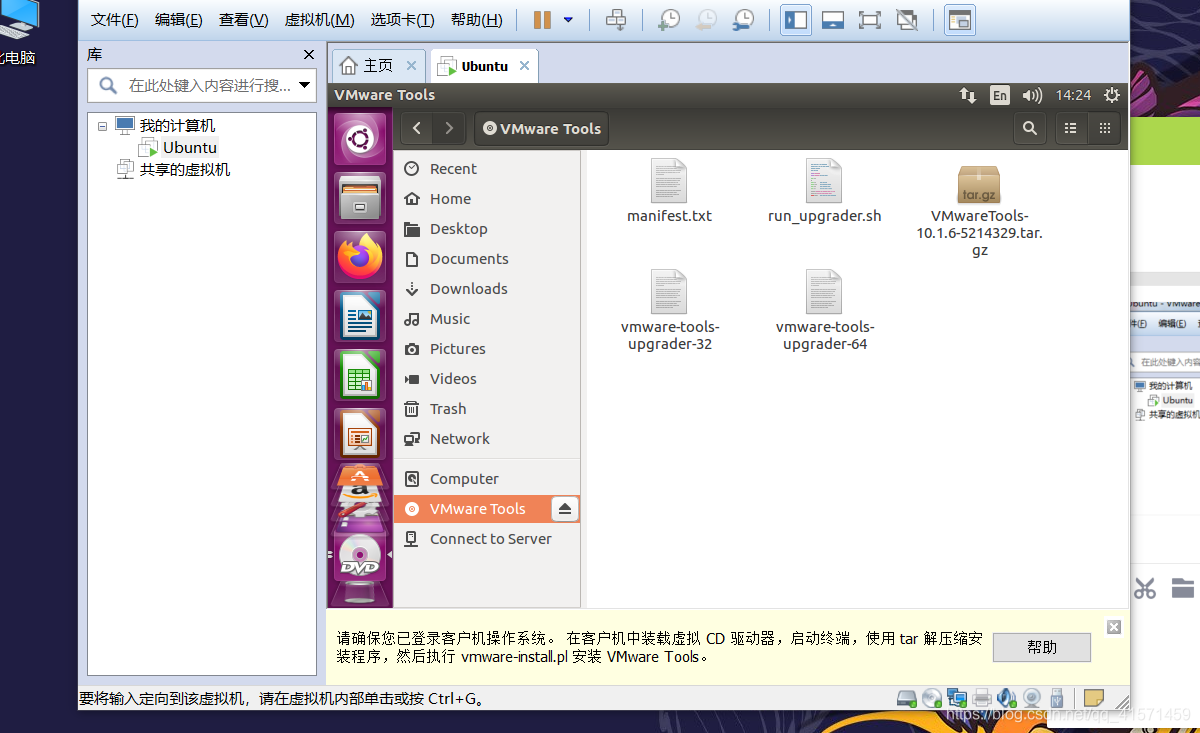Switch Files to grid view

[x=1105, y=128]
